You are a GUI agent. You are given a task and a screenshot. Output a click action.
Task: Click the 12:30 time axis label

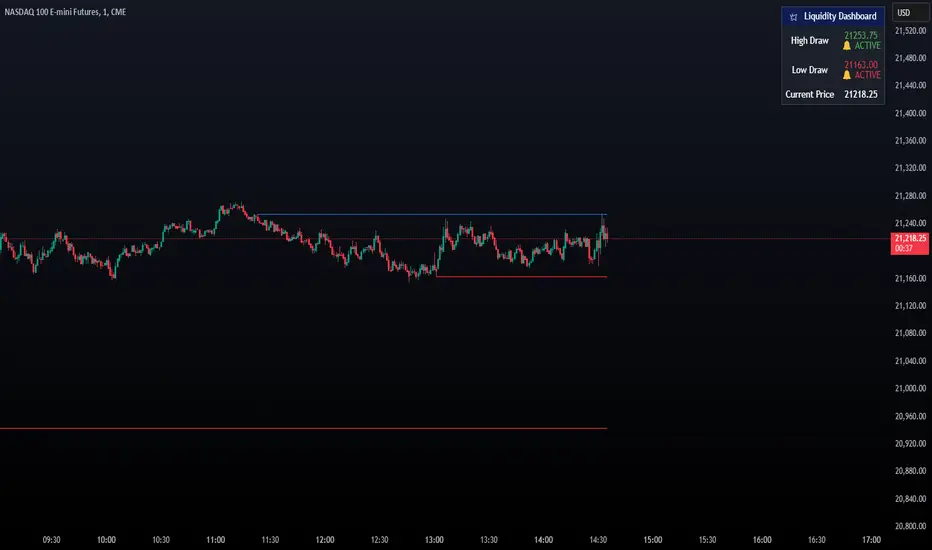coord(380,540)
